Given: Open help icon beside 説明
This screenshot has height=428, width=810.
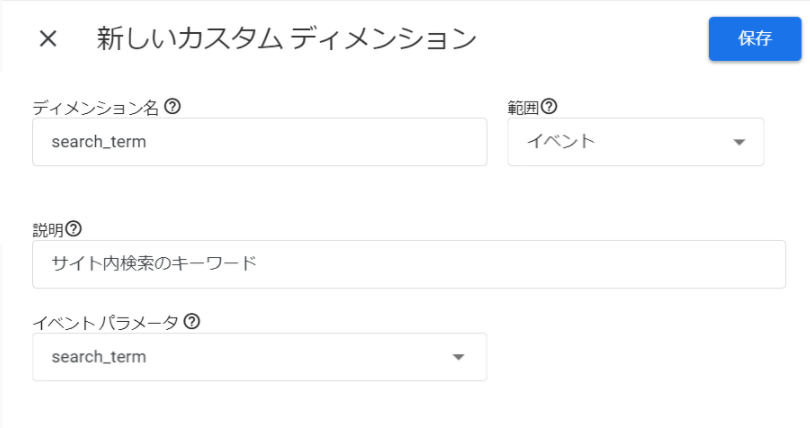Looking at the screenshot, I should coord(73,229).
